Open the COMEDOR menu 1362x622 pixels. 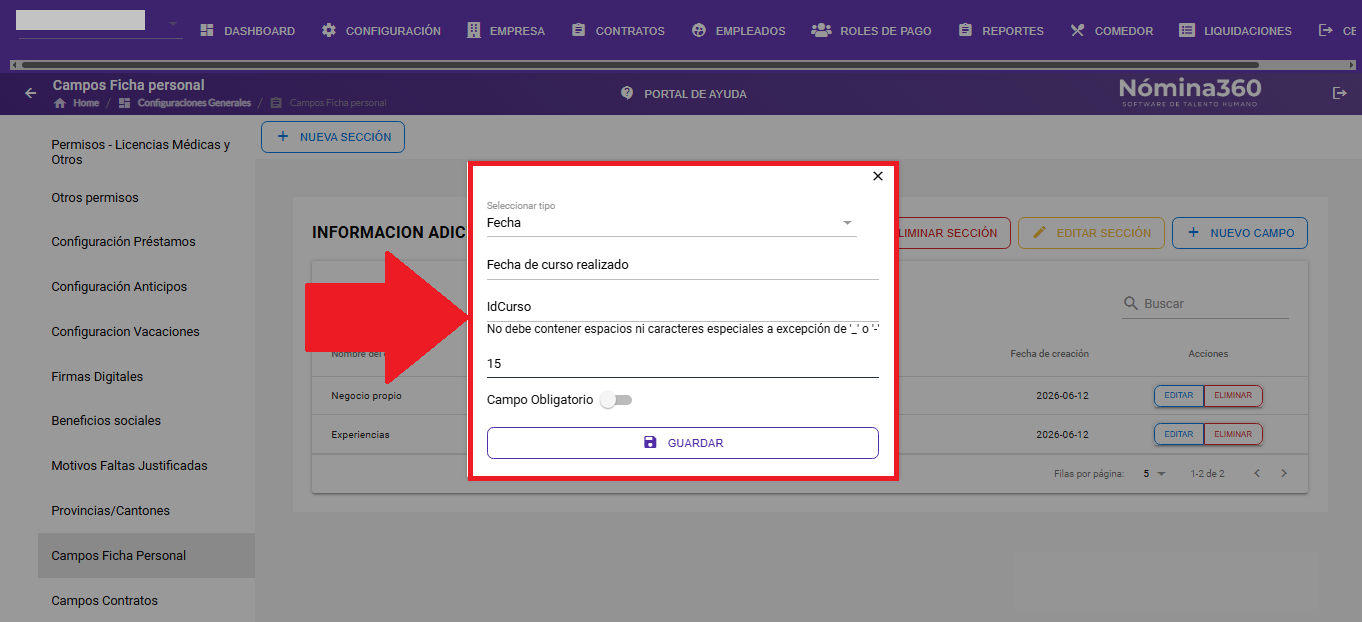pos(1111,31)
